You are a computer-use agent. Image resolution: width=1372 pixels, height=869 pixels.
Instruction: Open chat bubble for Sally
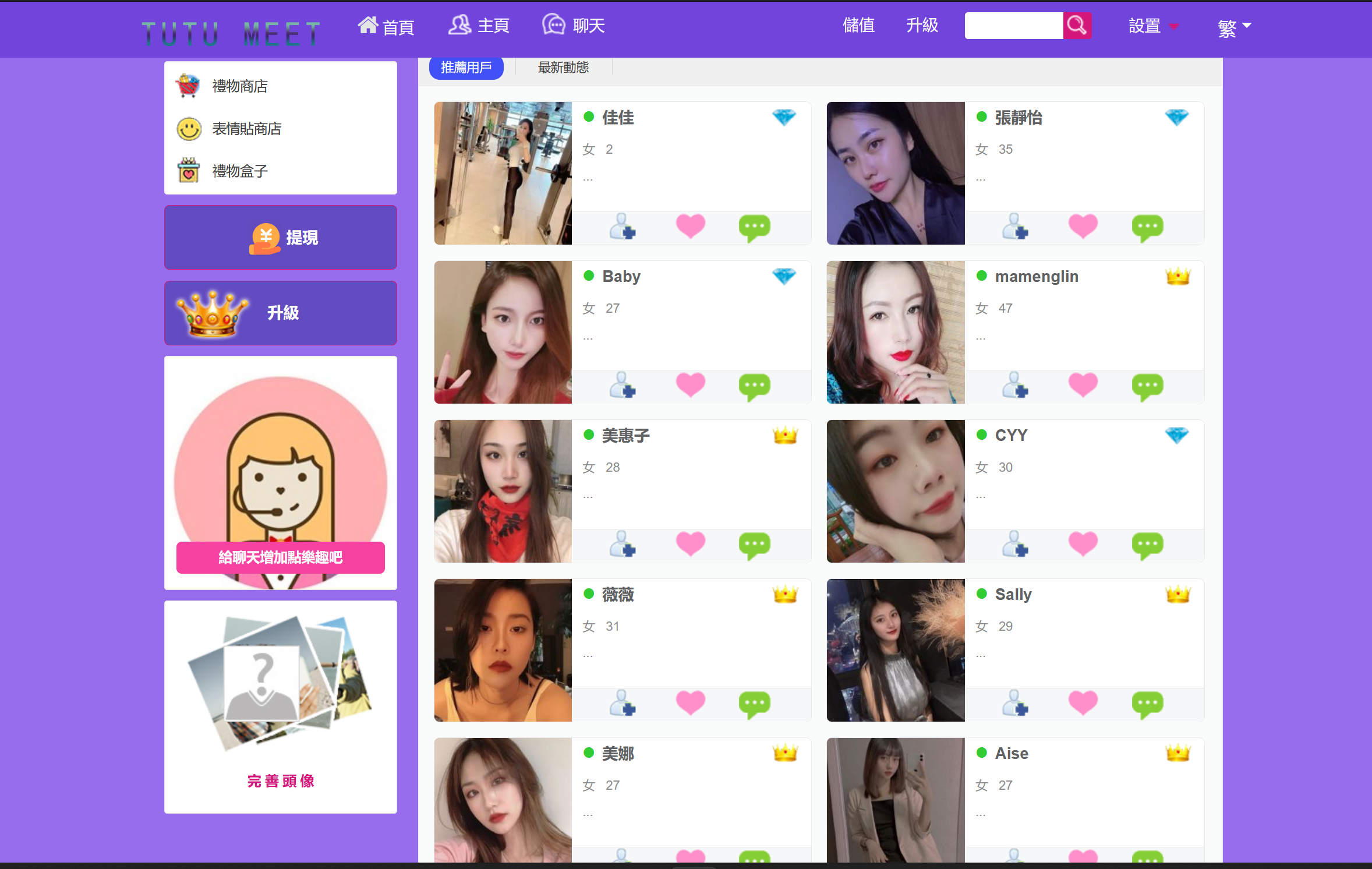coord(1147,704)
